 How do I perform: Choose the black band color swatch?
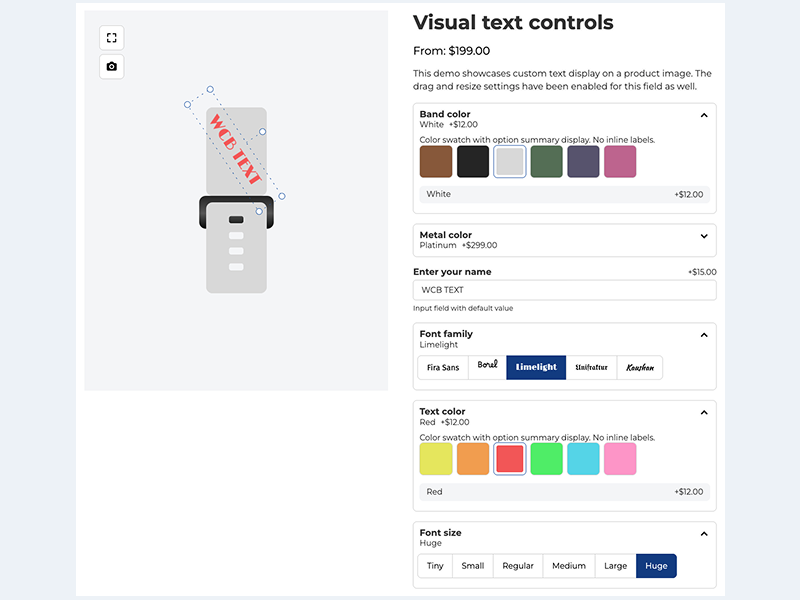[x=473, y=162]
